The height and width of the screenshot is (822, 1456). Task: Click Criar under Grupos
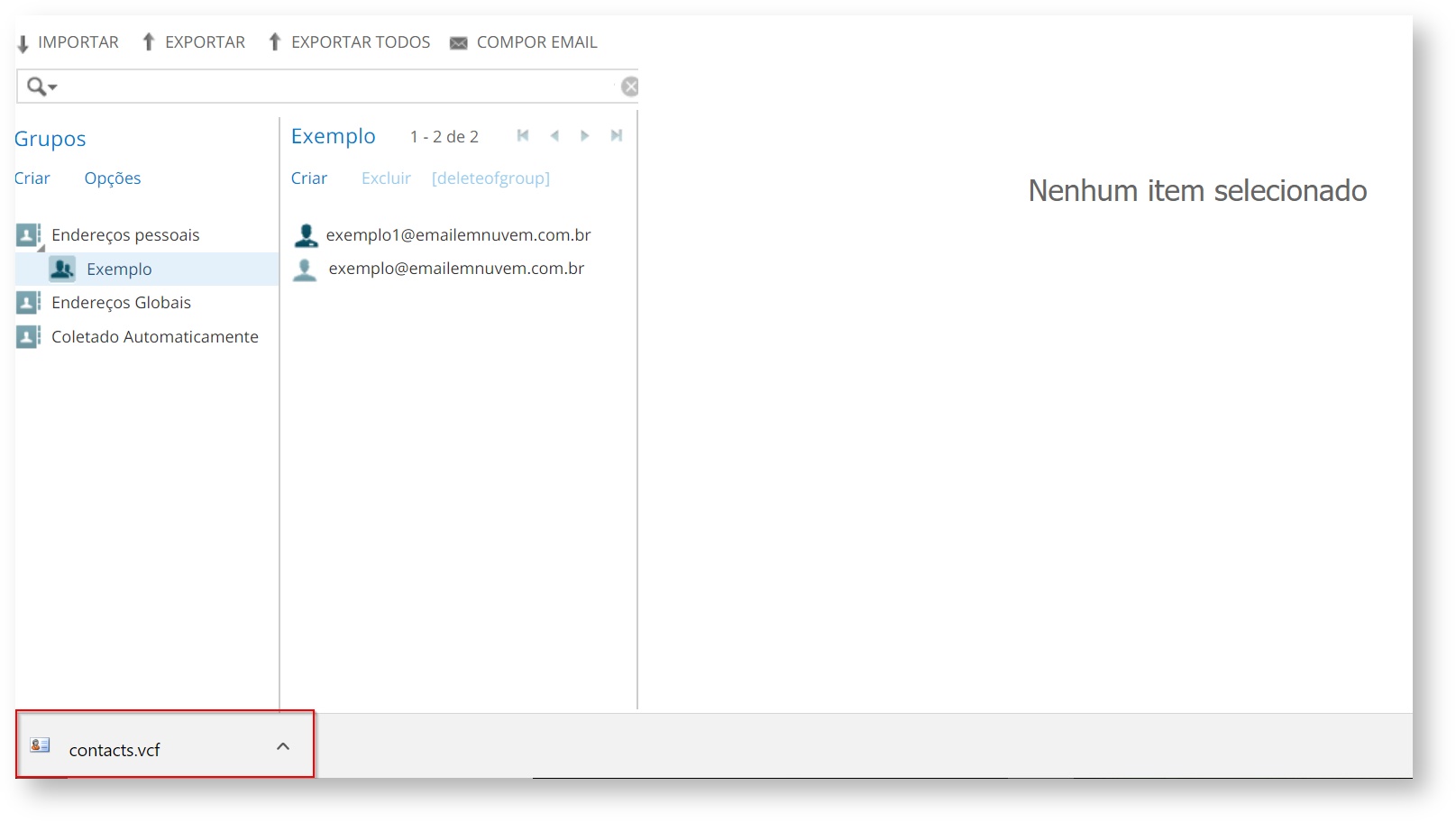[x=32, y=178]
